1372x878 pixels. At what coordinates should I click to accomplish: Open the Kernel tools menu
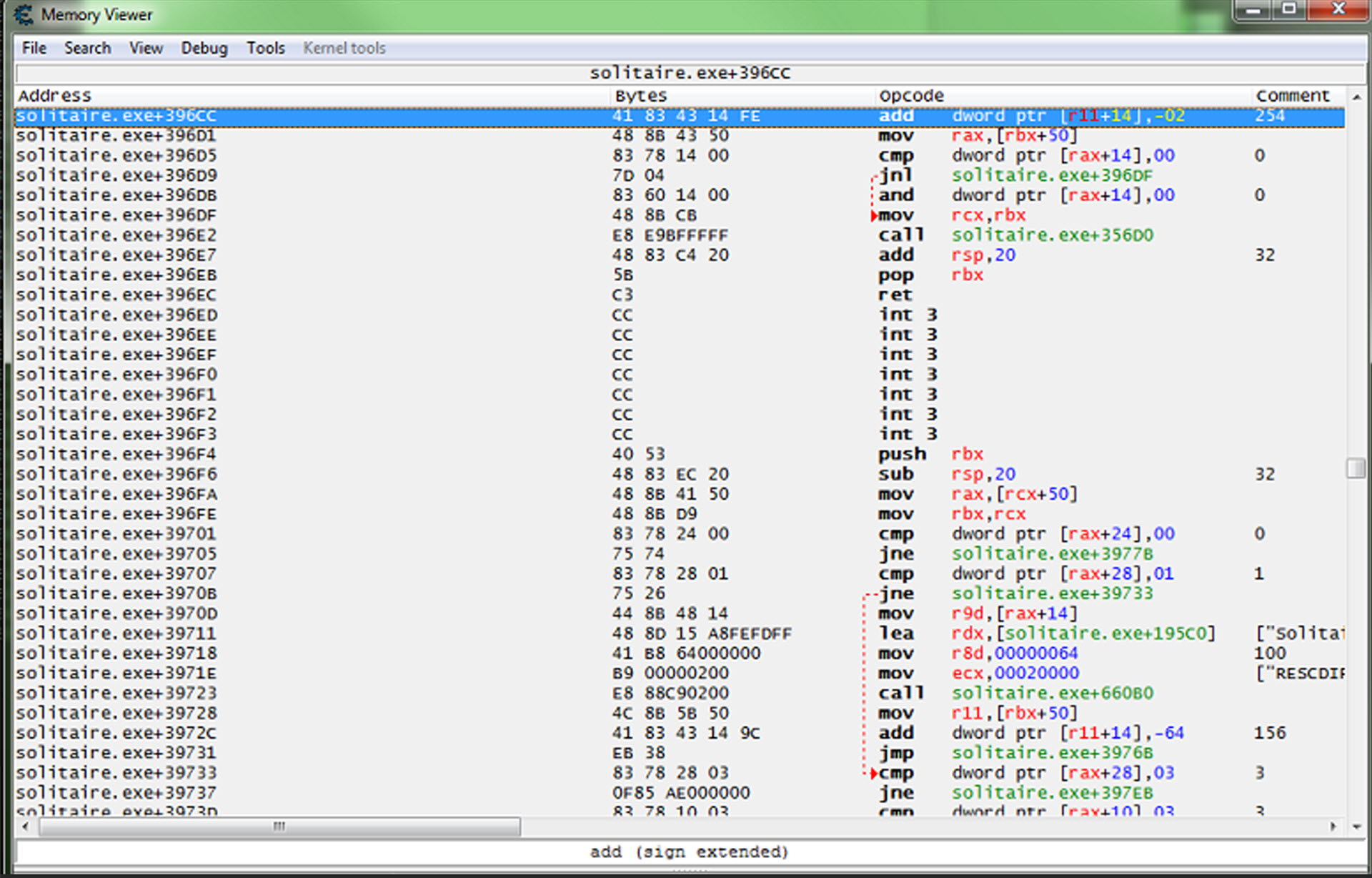[x=344, y=48]
